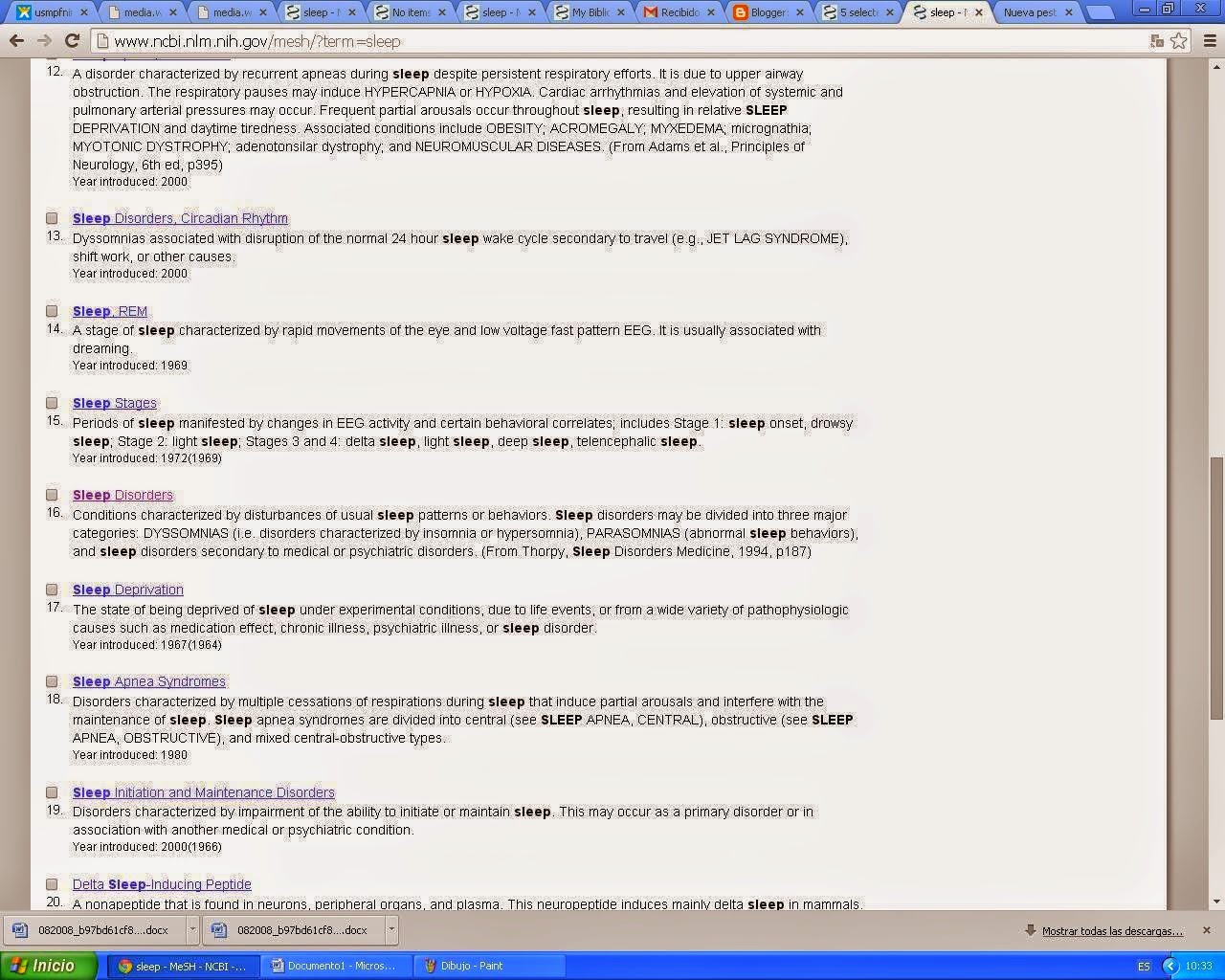Click the browser back arrow
Screen dimensions: 1225x980
click(x=15, y=41)
